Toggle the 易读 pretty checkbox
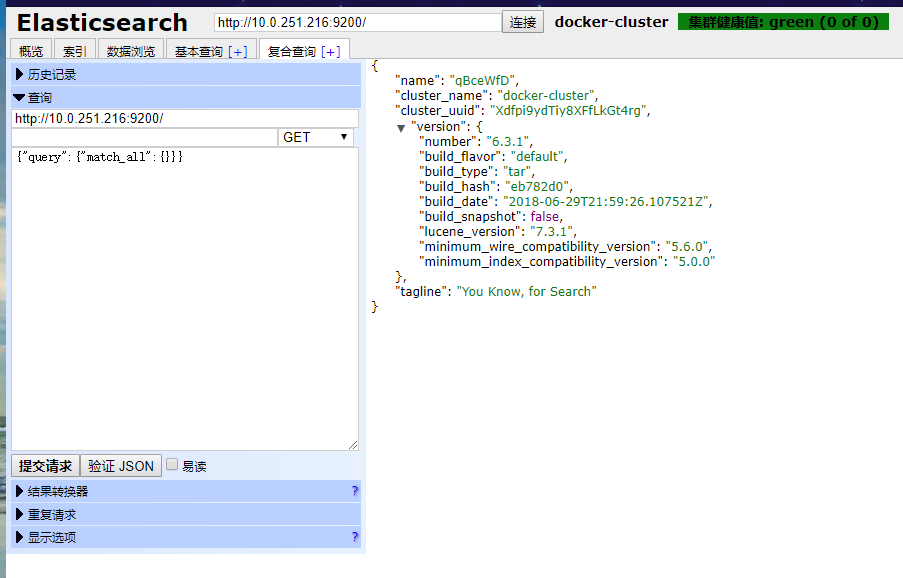The image size is (903, 578). (x=172, y=465)
